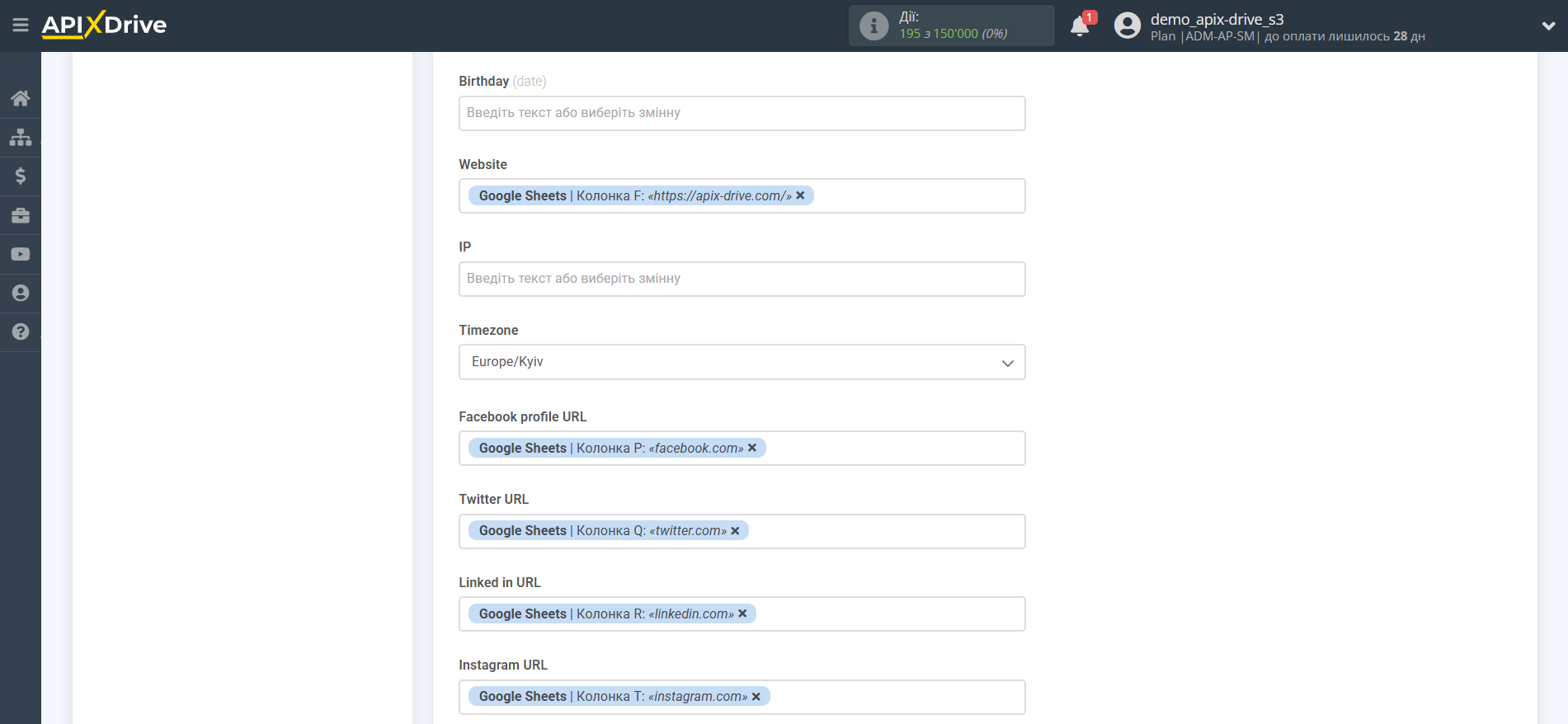This screenshot has height=724, width=1568.
Task: Remove the Facebook profile URL variable tag
Action: (x=752, y=448)
